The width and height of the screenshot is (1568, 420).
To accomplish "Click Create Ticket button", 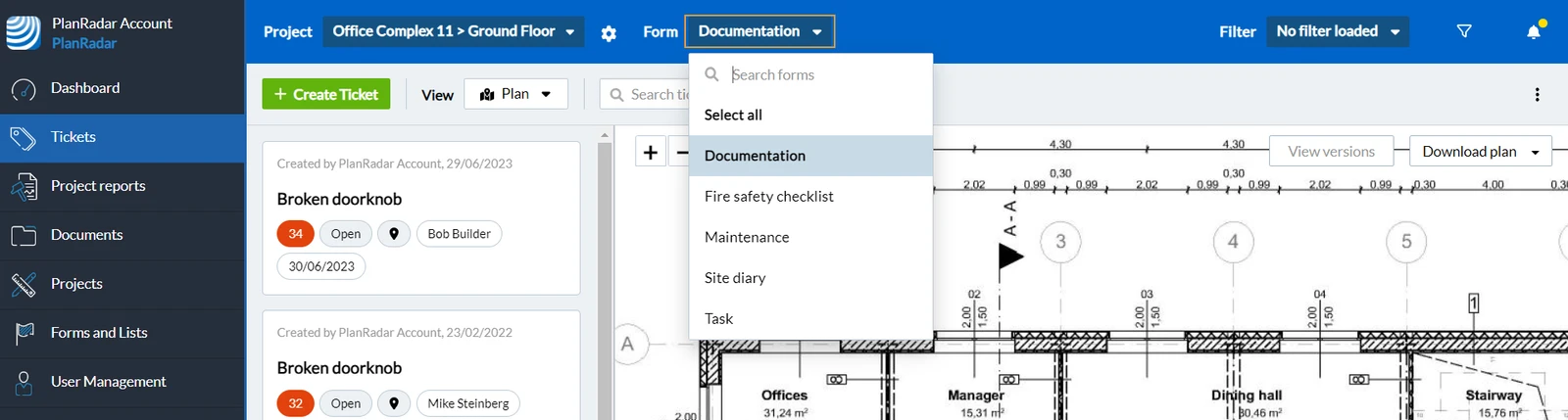I will [326, 94].
